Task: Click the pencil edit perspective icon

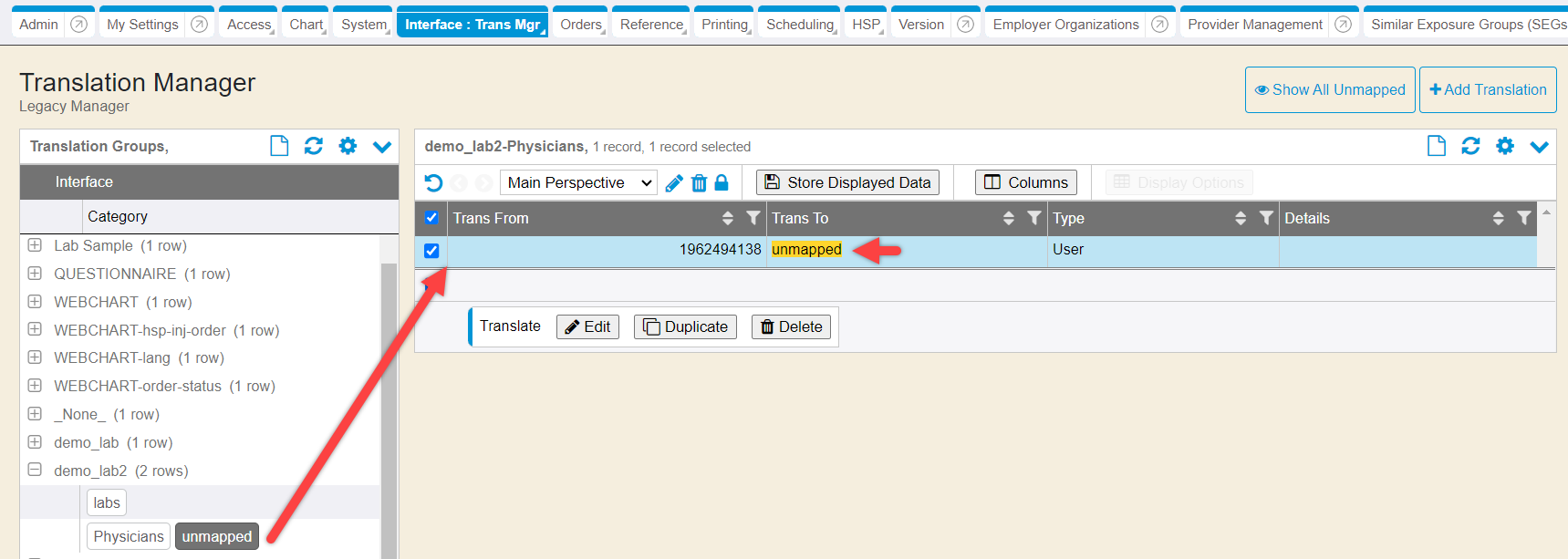Action: coord(674,183)
